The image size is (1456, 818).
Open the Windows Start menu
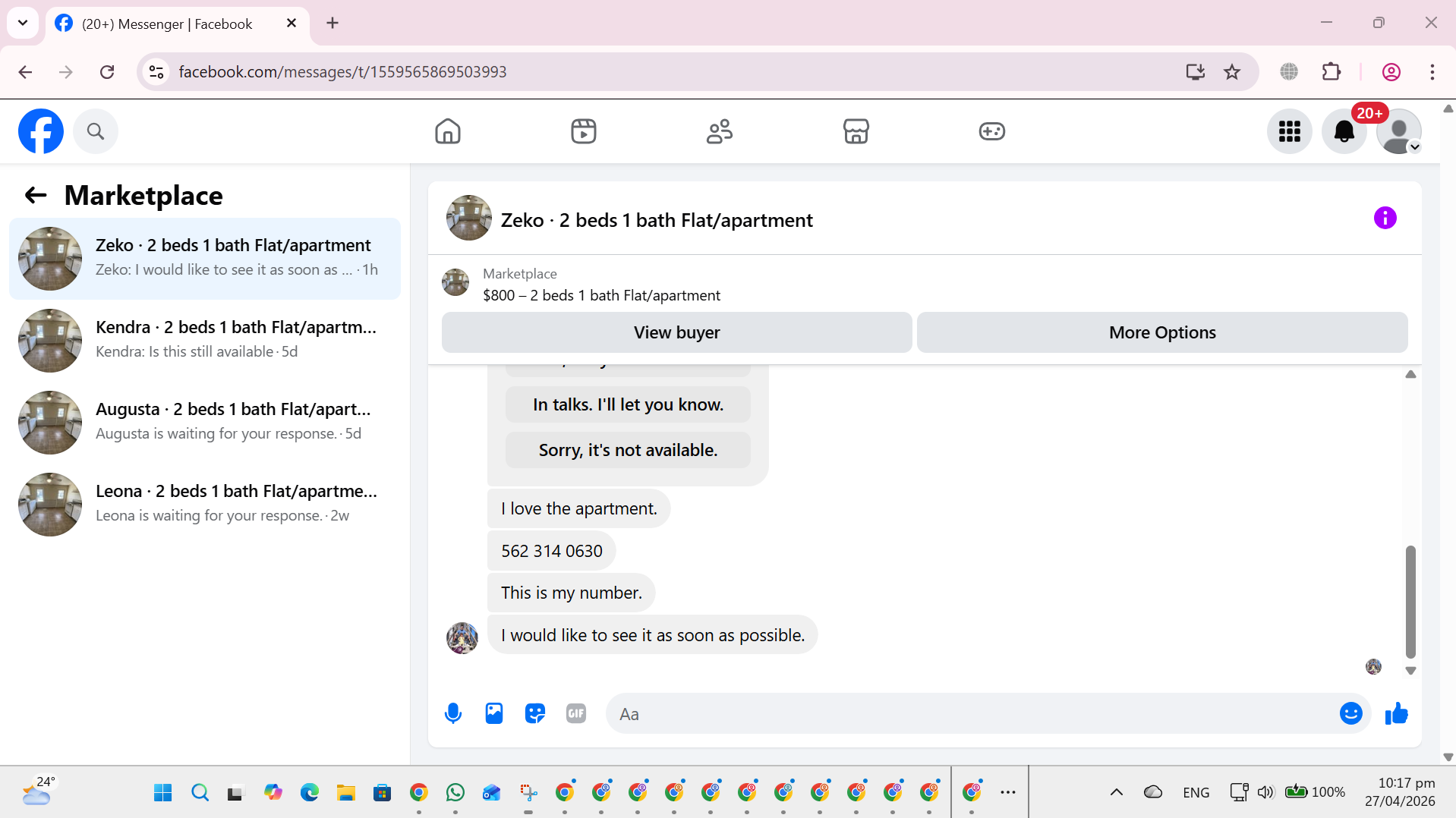tap(163, 793)
